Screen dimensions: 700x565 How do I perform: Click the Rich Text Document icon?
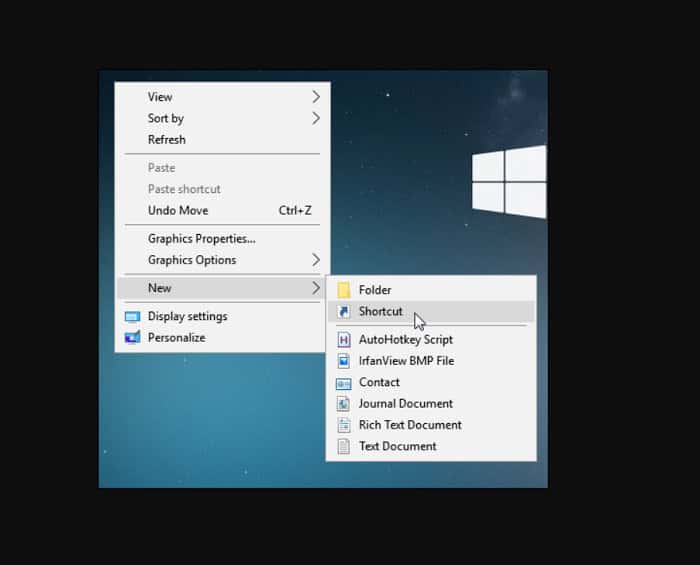(344, 425)
